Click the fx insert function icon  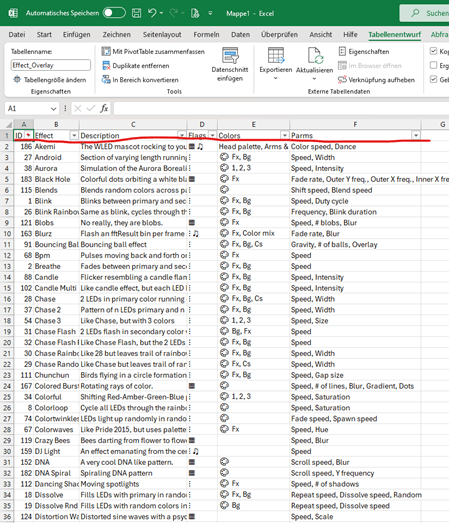tap(104, 108)
